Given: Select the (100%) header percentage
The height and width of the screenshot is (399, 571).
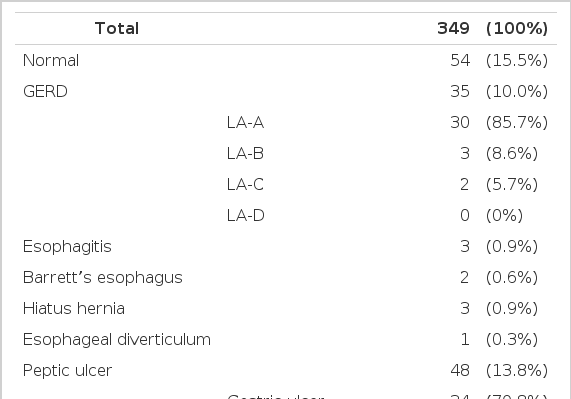Looking at the screenshot, I should (x=517, y=28).
